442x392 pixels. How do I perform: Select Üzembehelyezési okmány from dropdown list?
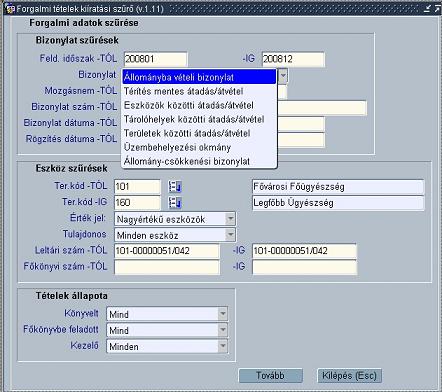199,147
